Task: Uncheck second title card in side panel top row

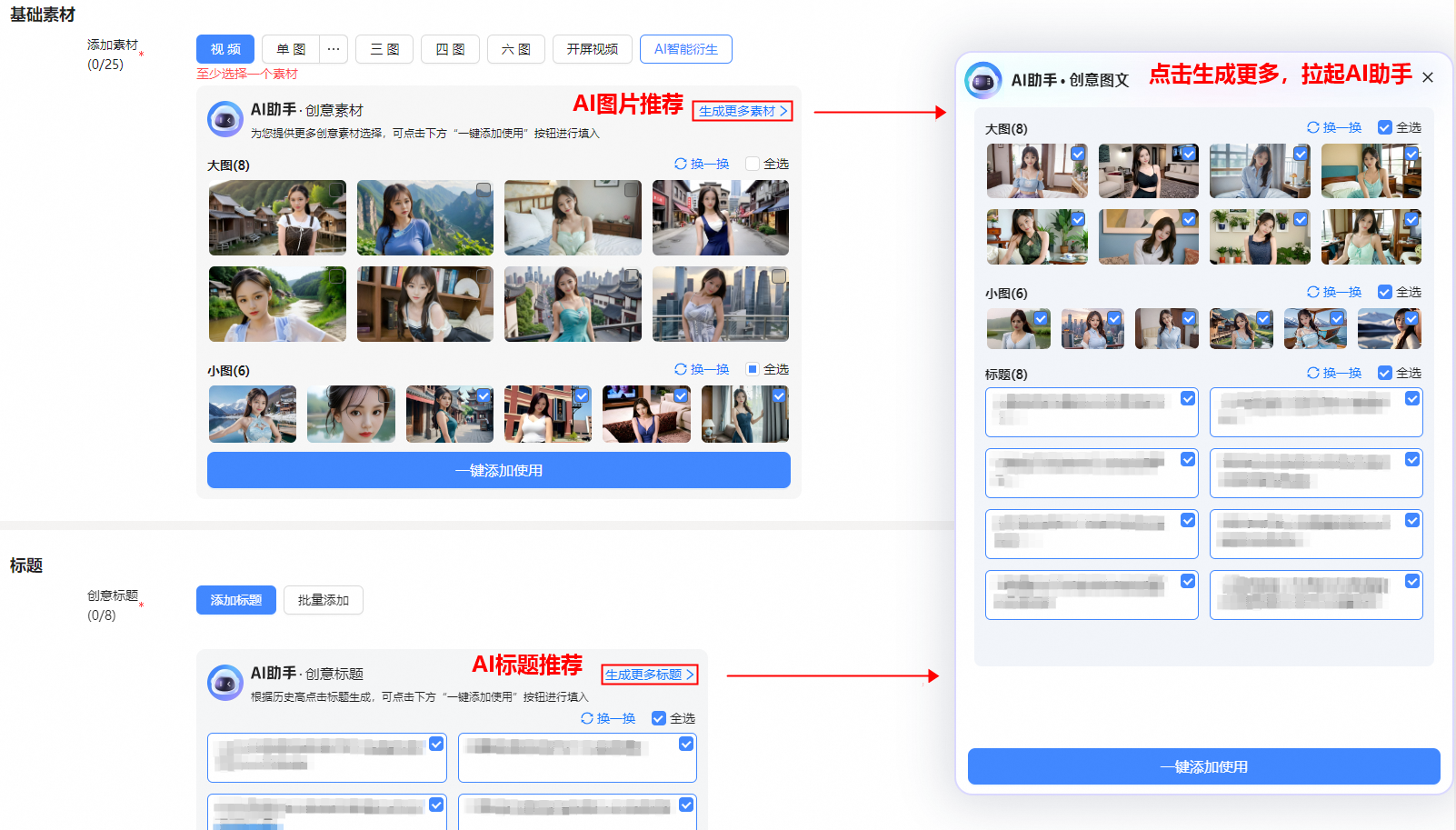Action: click(x=1412, y=398)
